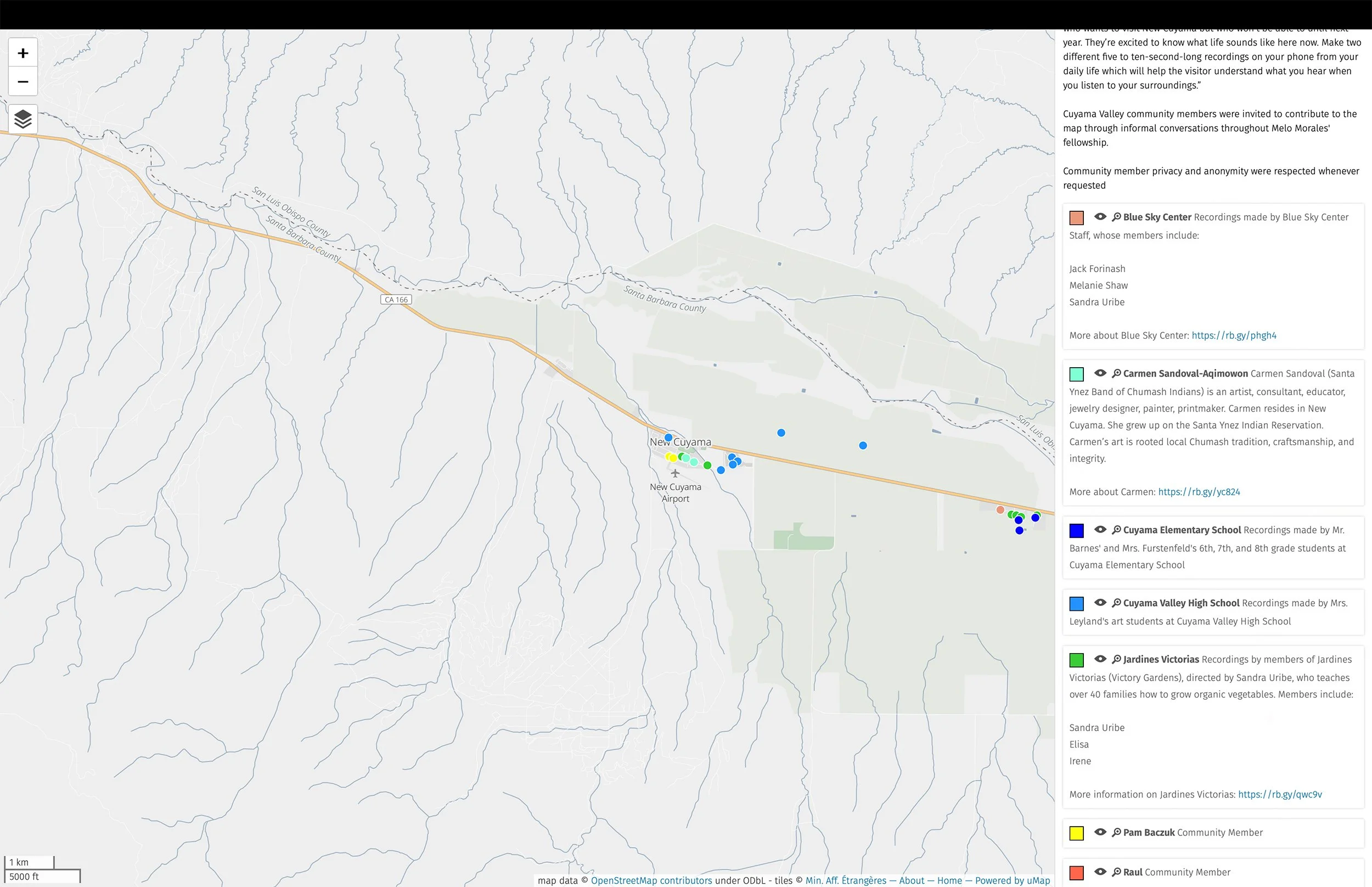1372x887 pixels.
Task: Toggle Cuyama Valley High School layer visibility
Action: (x=1100, y=603)
